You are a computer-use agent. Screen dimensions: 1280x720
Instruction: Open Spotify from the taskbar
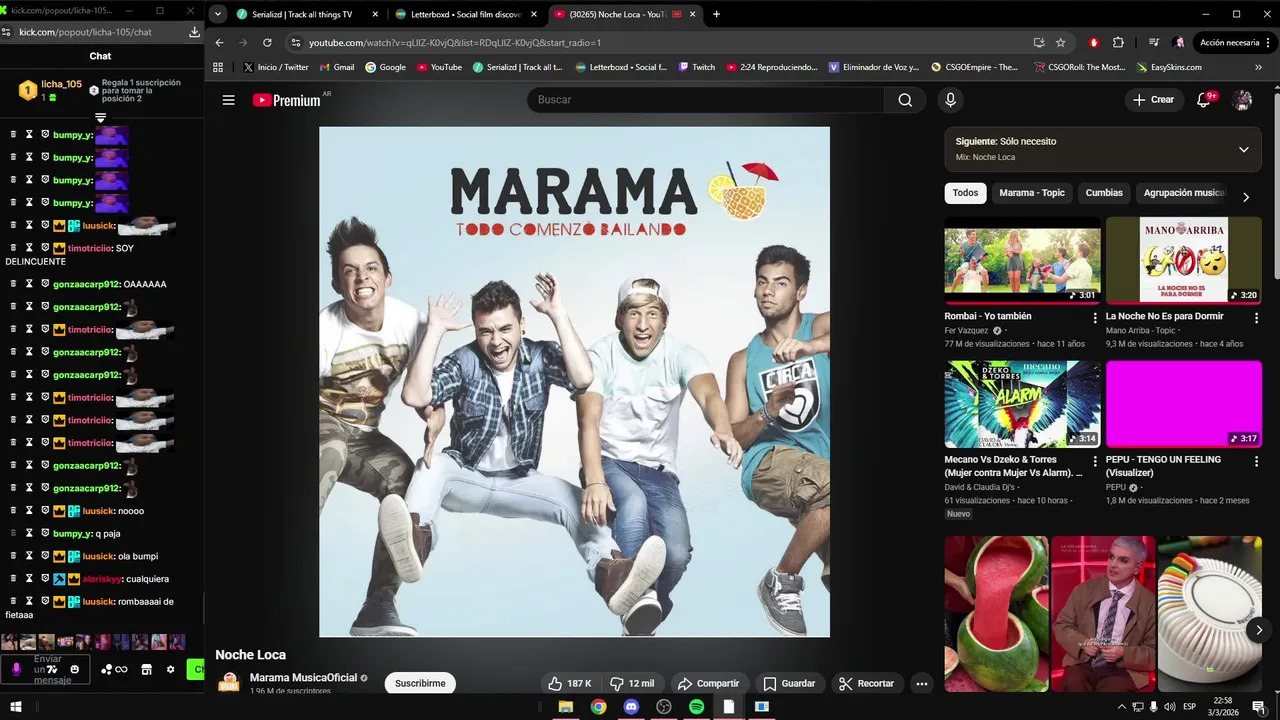point(696,707)
